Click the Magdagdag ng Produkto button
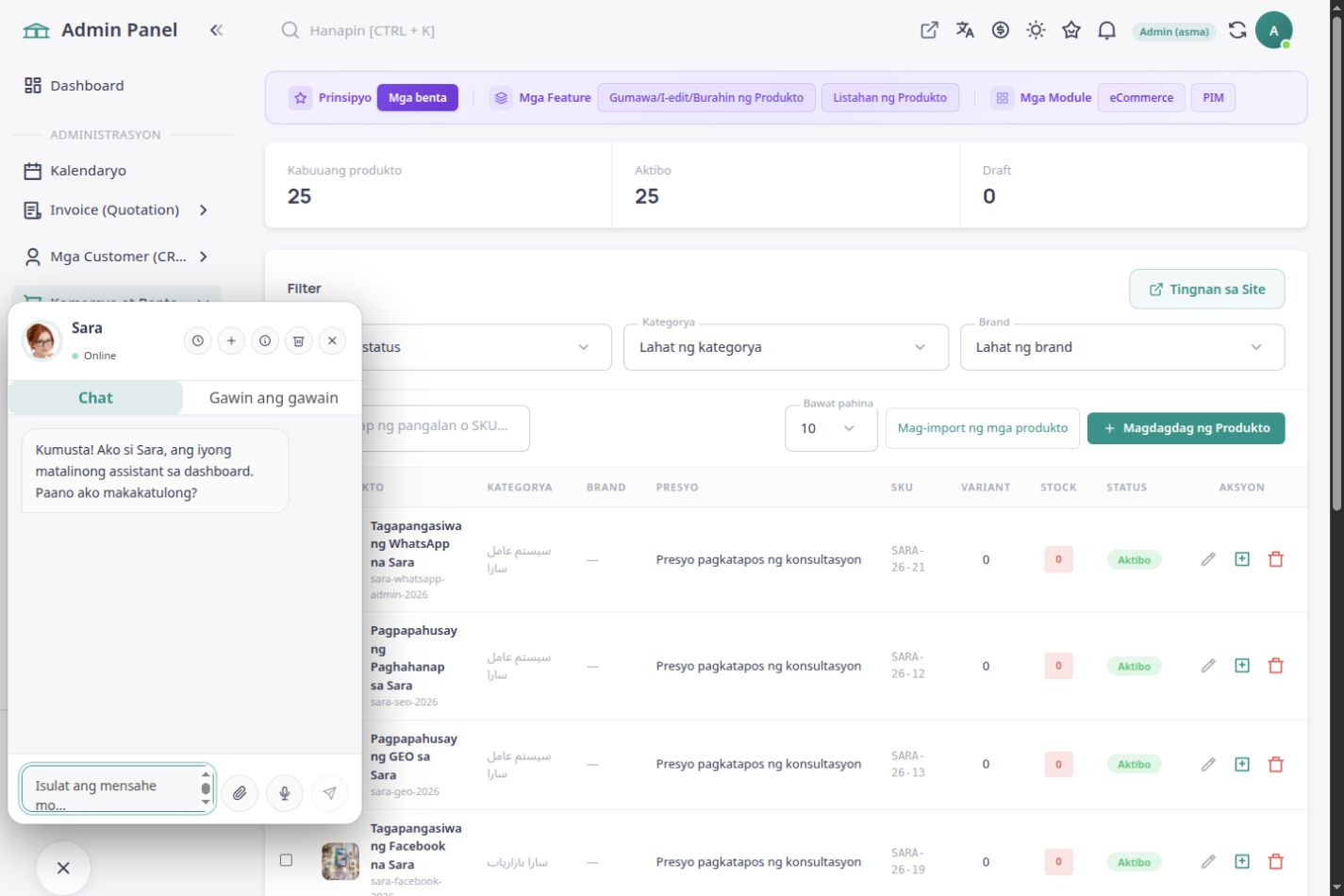The image size is (1344, 896). tap(1186, 428)
